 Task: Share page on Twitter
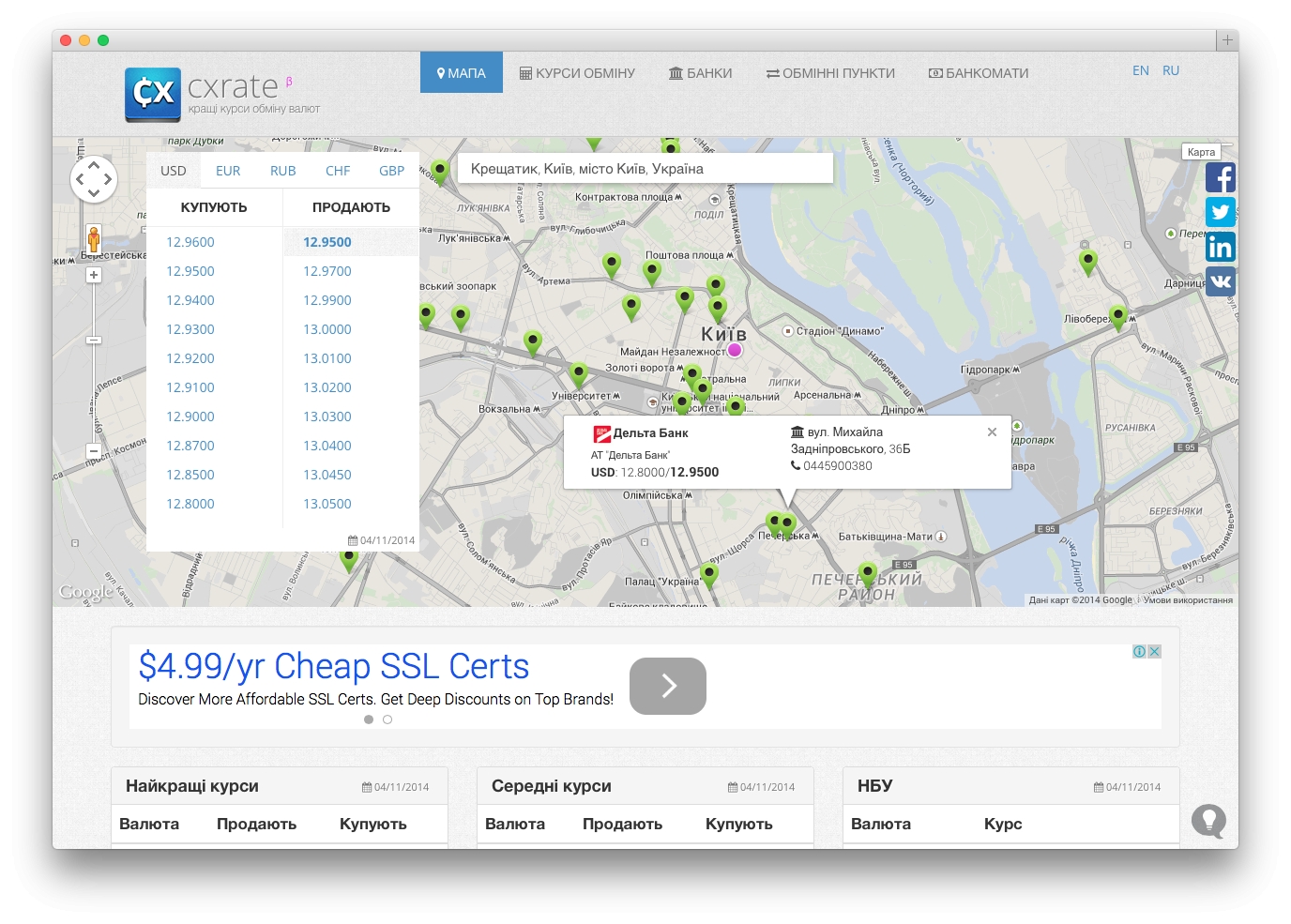tap(1220, 212)
